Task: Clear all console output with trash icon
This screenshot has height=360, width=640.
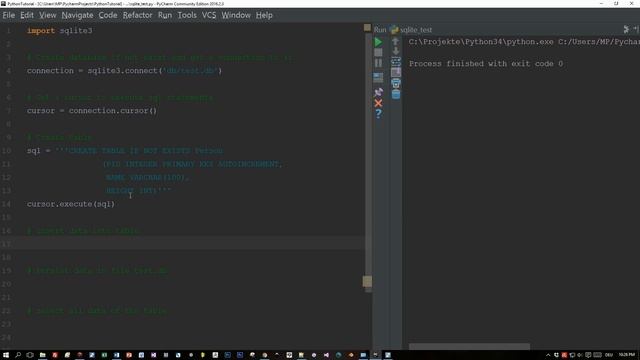Action: click(396, 94)
